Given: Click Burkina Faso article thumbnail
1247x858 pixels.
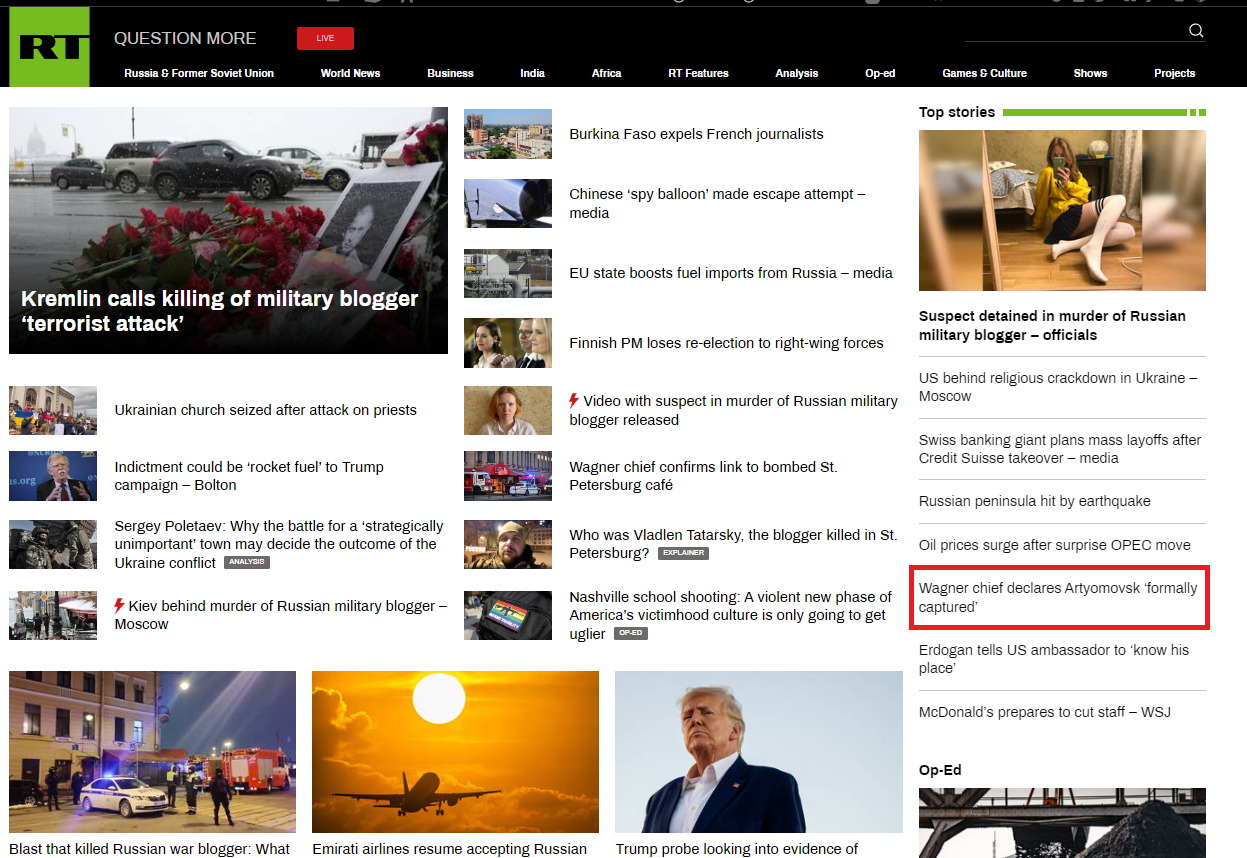Looking at the screenshot, I should [508, 134].
